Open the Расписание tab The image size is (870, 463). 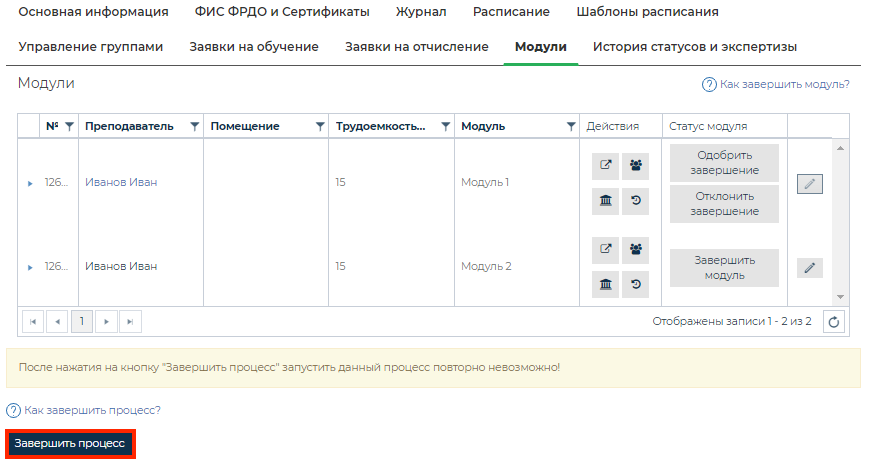511,12
